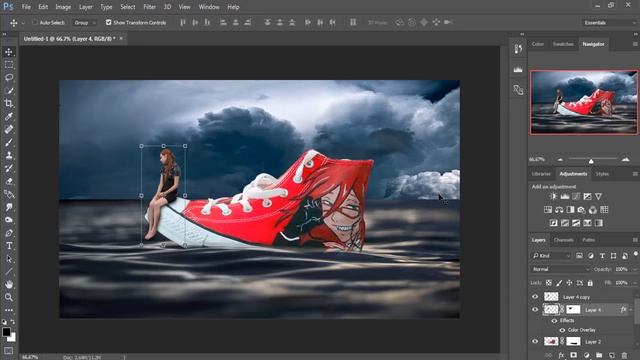Open the Normal blend mode dropdown

(560, 269)
